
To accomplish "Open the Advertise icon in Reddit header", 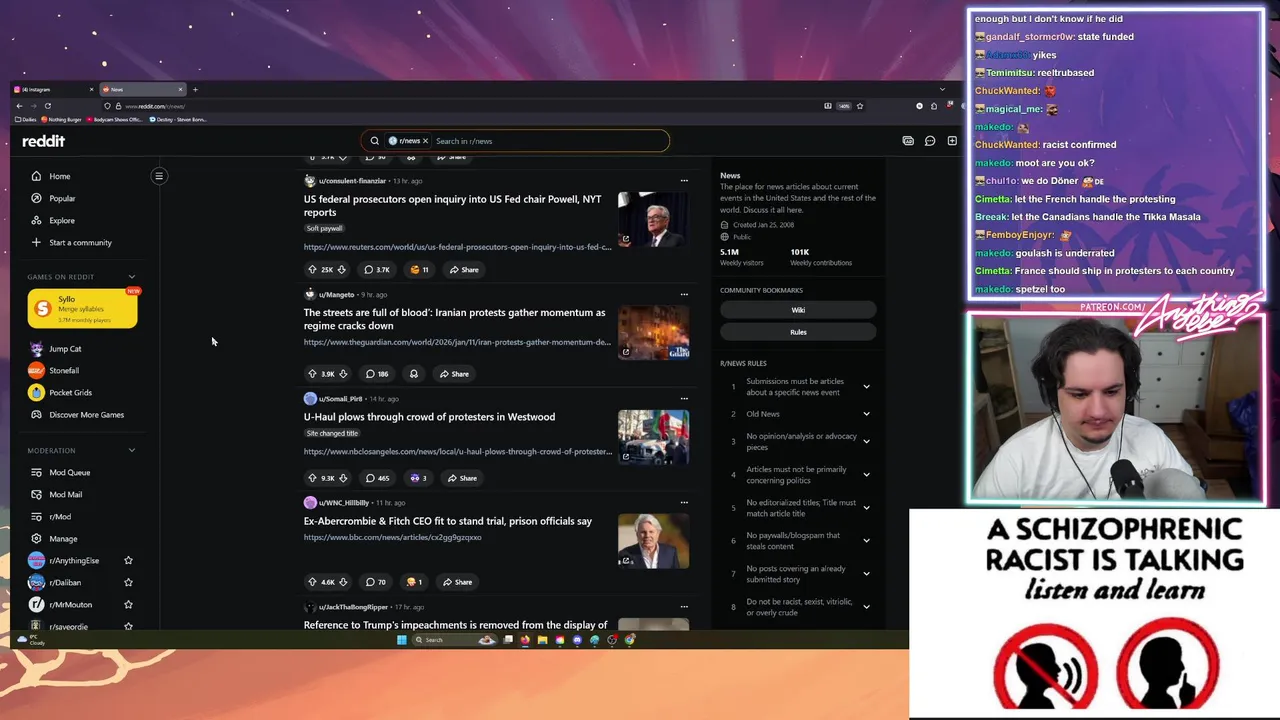I will tap(908, 141).
